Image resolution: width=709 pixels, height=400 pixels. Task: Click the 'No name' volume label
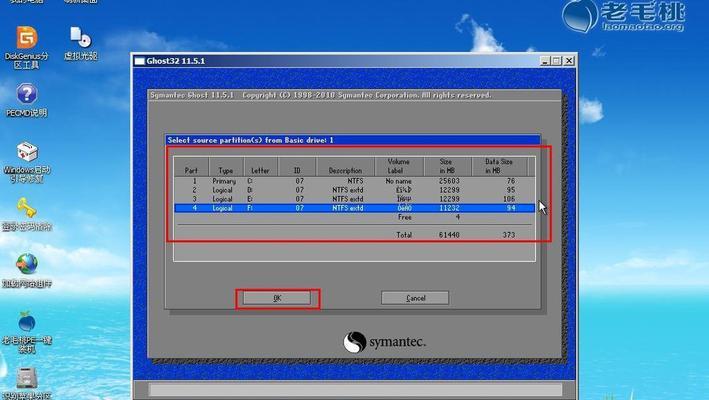click(398, 181)
